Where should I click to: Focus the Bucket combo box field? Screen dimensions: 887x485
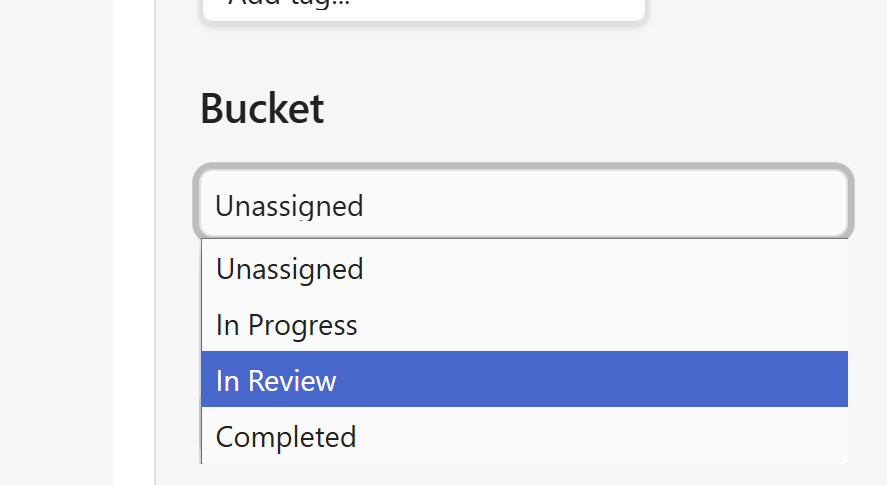point(525,205)
